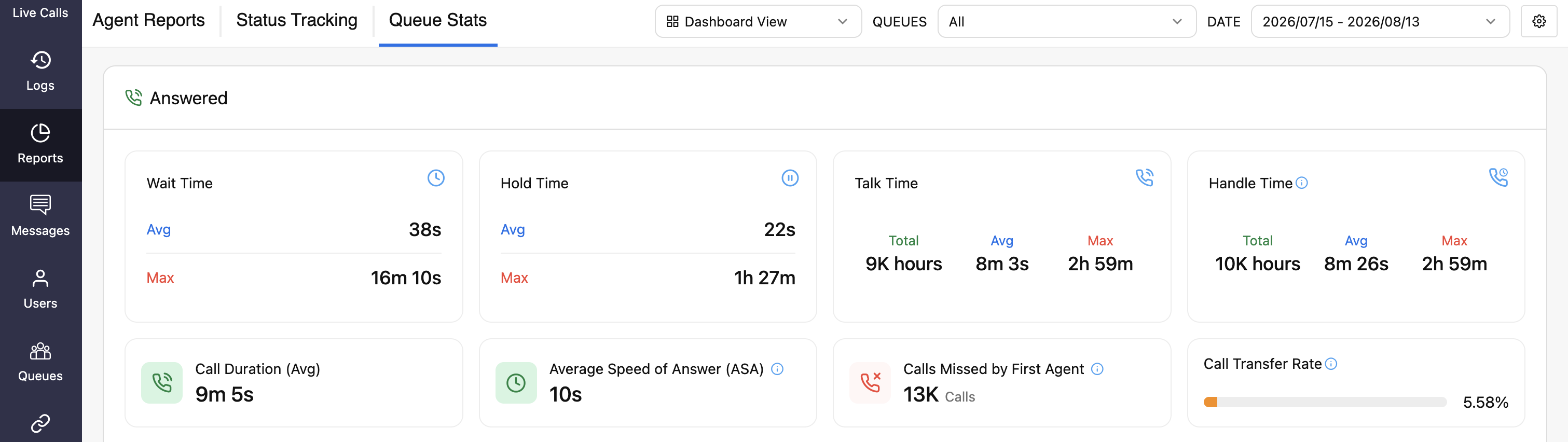Open the settings gear icon

click(1539, 22)
